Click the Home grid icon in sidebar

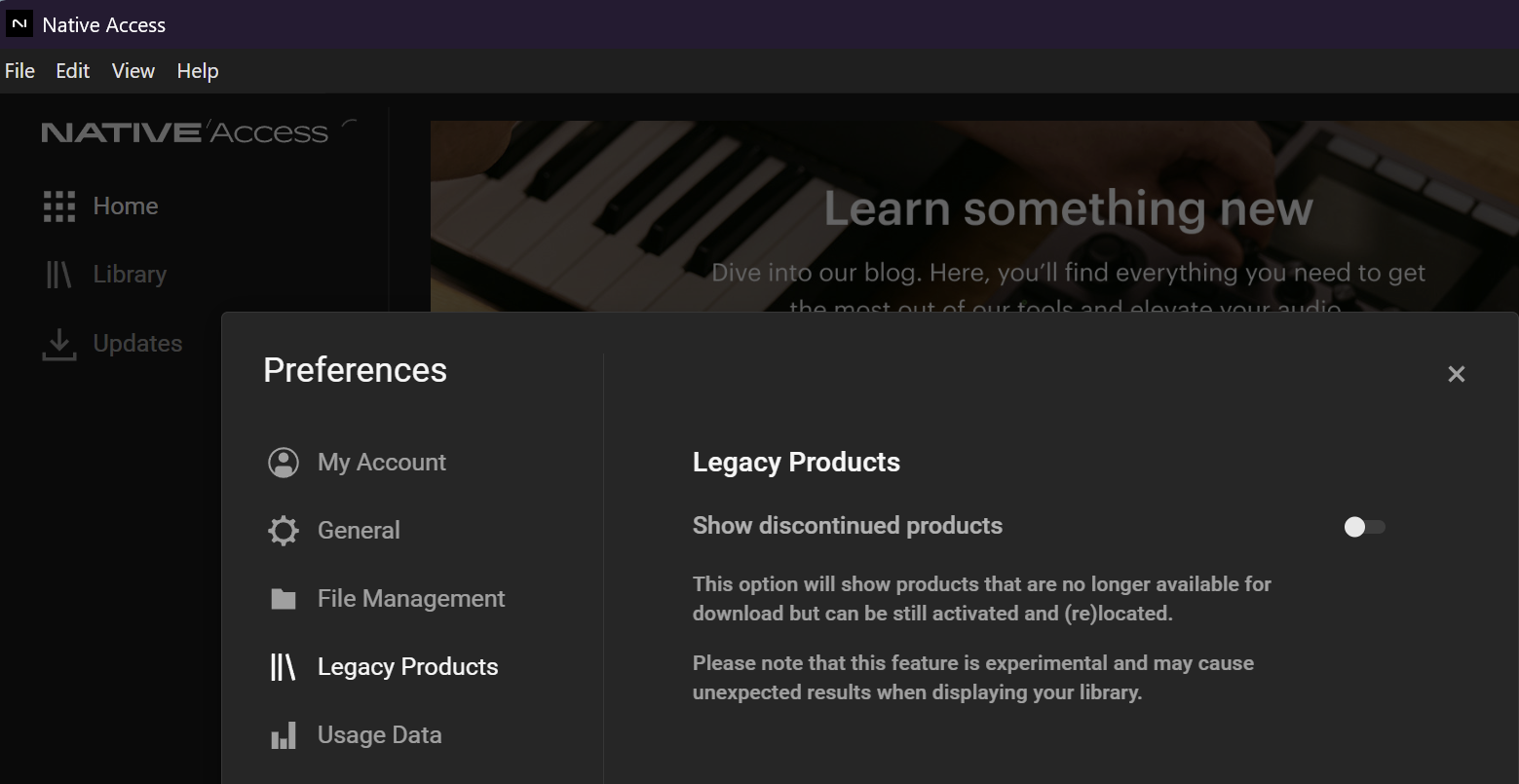tap(59, 206)
